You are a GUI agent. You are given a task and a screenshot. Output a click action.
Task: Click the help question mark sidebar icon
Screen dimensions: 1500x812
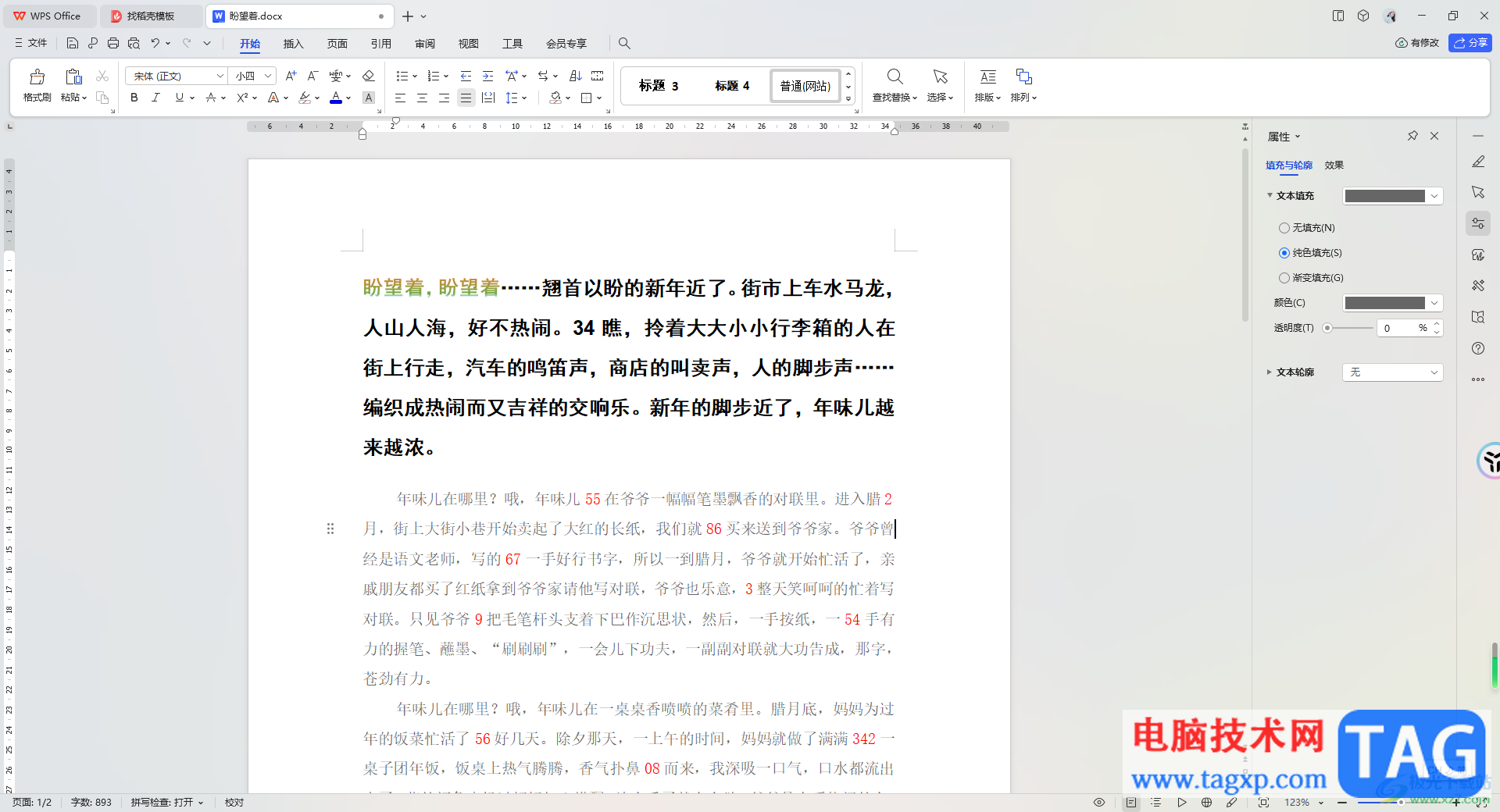(x=1478, y=348)
